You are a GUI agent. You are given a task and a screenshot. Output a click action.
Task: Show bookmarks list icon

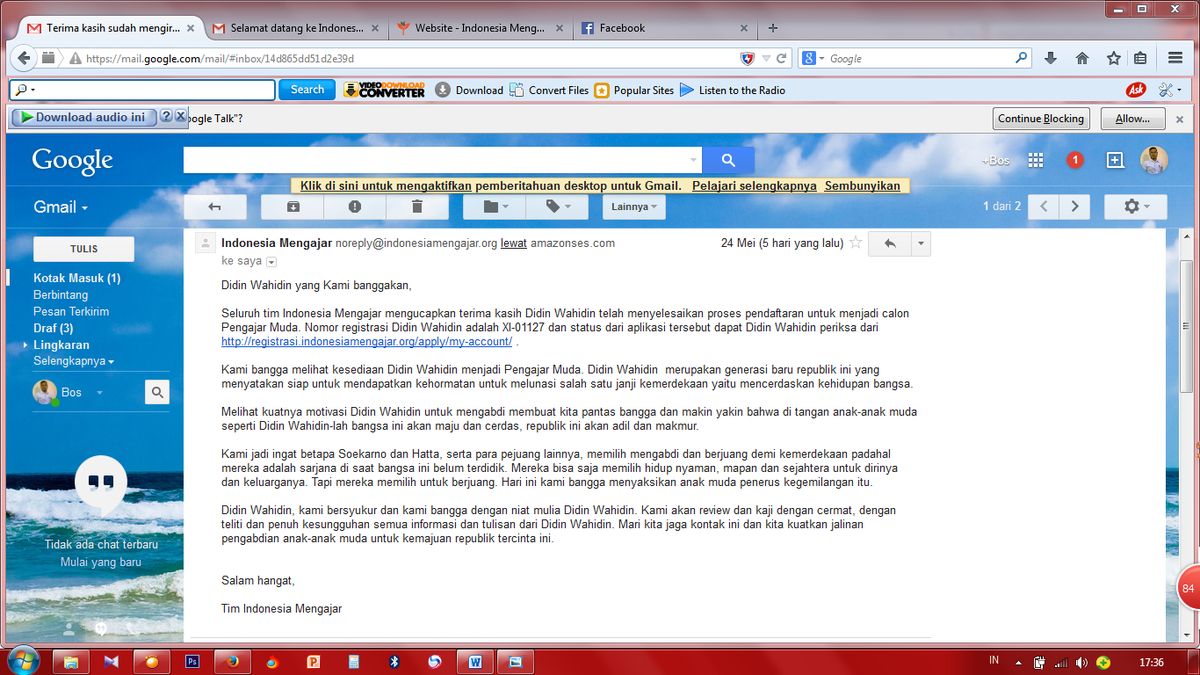coord(1140,58)
